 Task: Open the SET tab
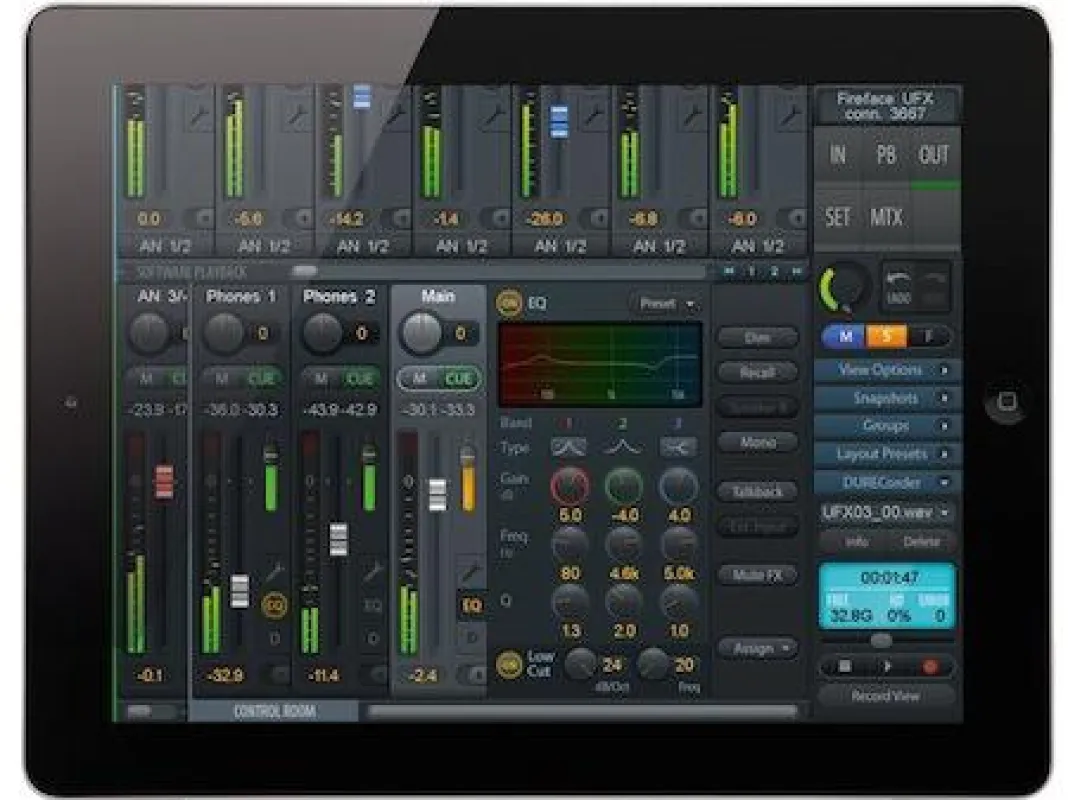click(838, 218)
